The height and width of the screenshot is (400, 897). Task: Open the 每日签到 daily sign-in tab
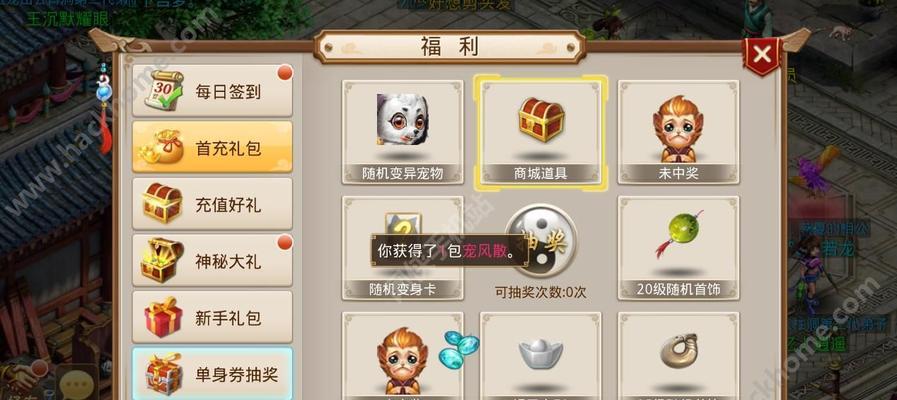coord(212,90)
